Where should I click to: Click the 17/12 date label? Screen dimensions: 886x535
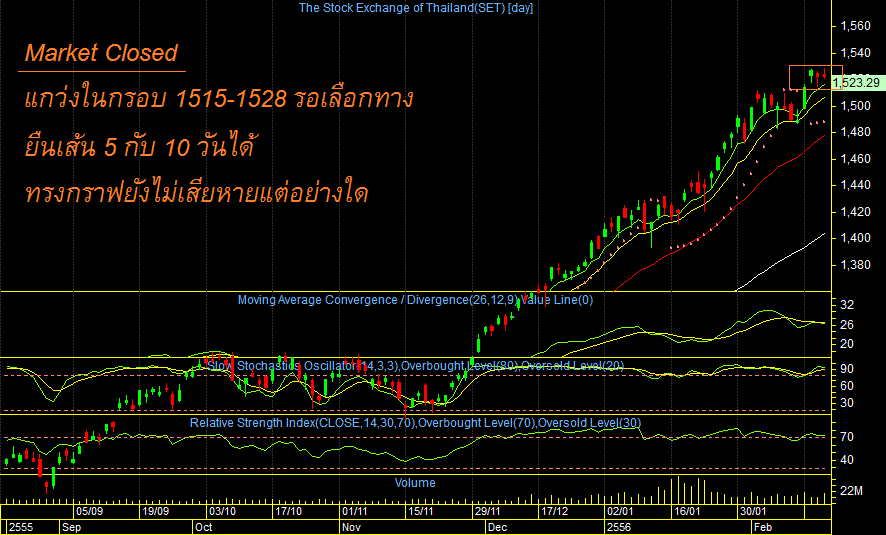(x=554, y=511)
